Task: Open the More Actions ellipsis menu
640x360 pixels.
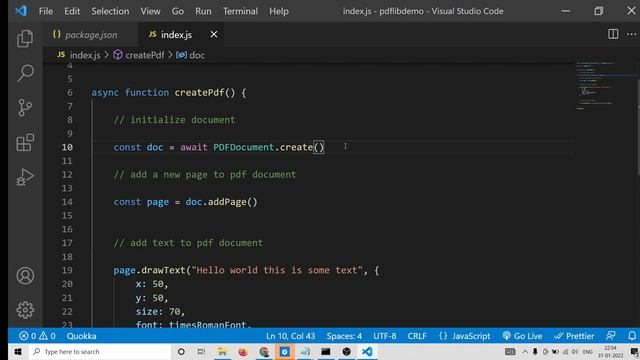Action: [631, 34]
